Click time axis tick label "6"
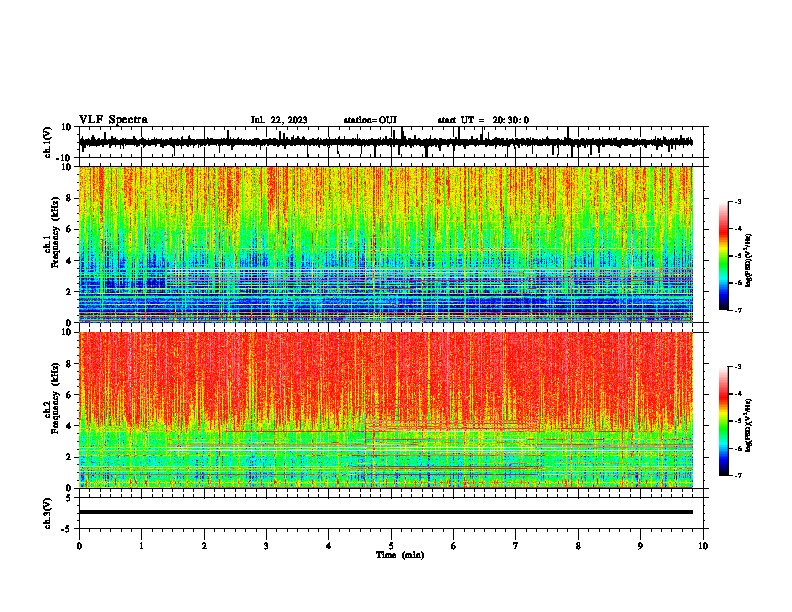Viewport: 792px width, 612px height. tap(454, 546)
